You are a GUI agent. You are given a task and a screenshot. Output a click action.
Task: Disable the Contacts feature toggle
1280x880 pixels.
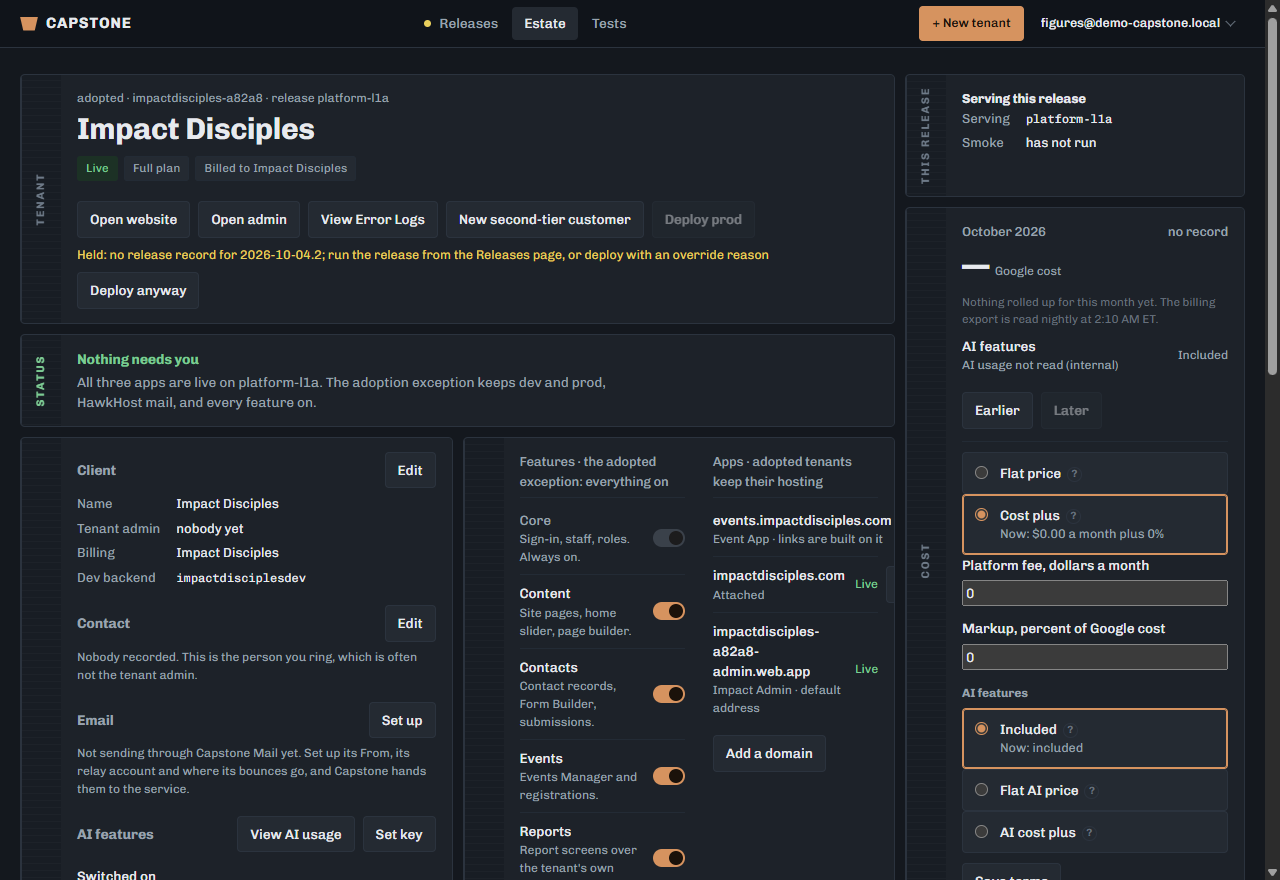click(669, 694)
